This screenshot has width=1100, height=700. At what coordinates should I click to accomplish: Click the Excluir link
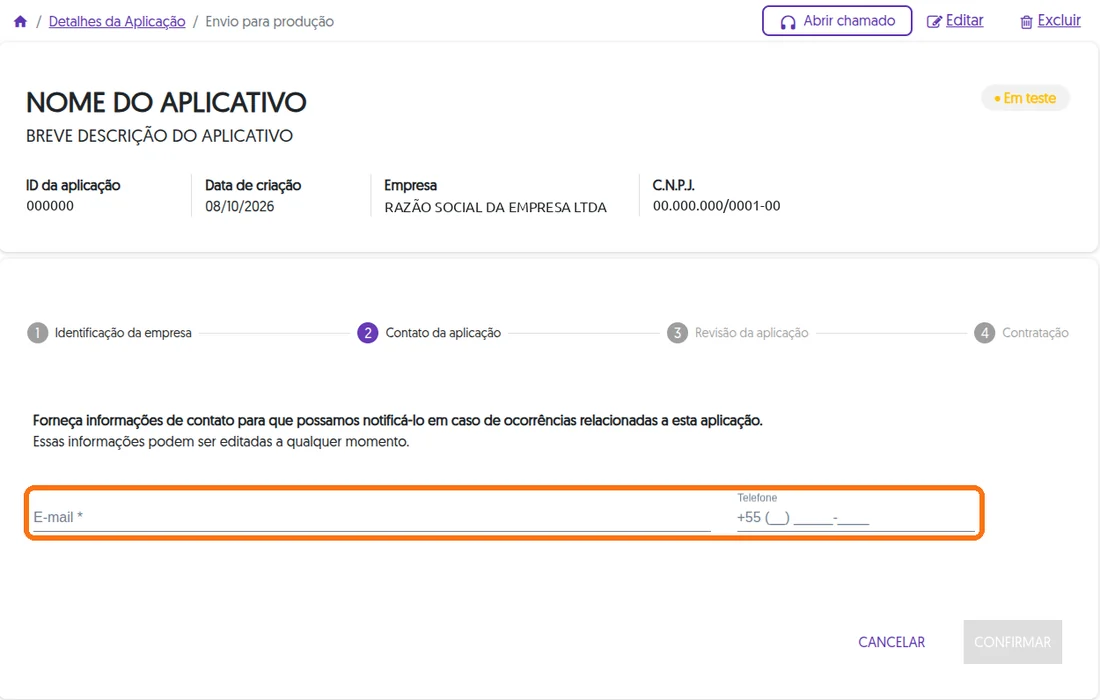click(x=1050, y=21)
